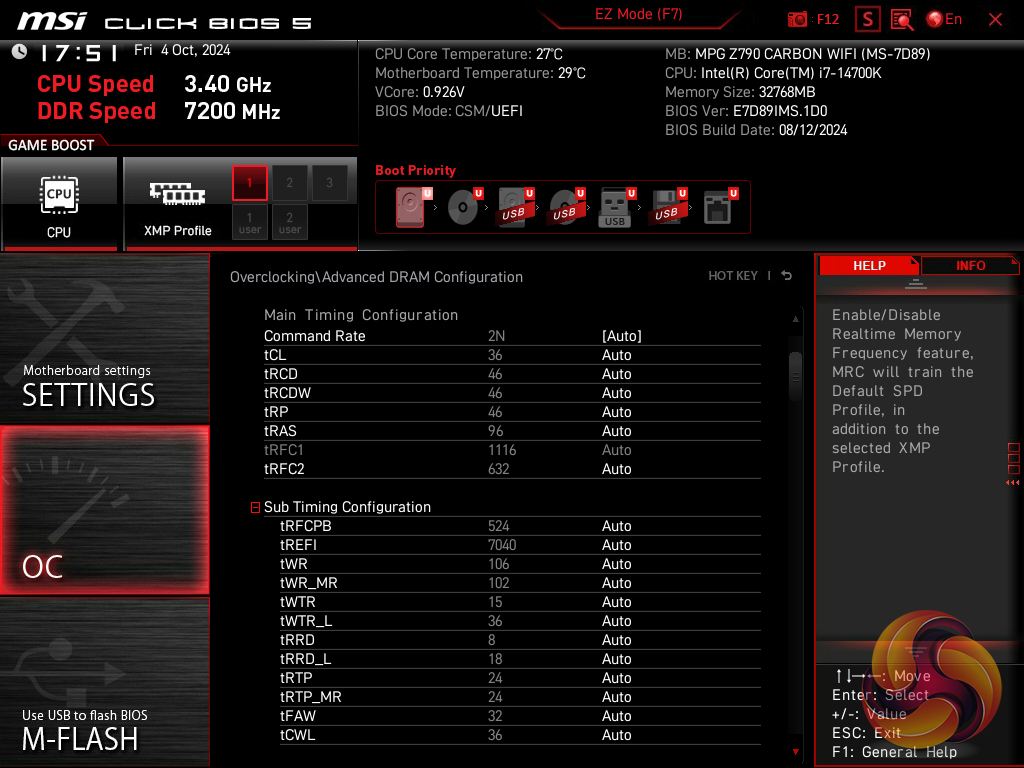Edit the tRFCPB Auto value
1024x768 pixels.
click(616, 526)
